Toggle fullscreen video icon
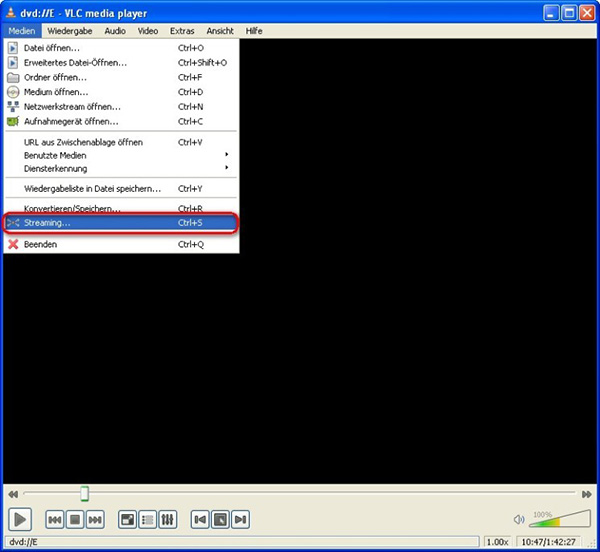 [x=127, y=520]
